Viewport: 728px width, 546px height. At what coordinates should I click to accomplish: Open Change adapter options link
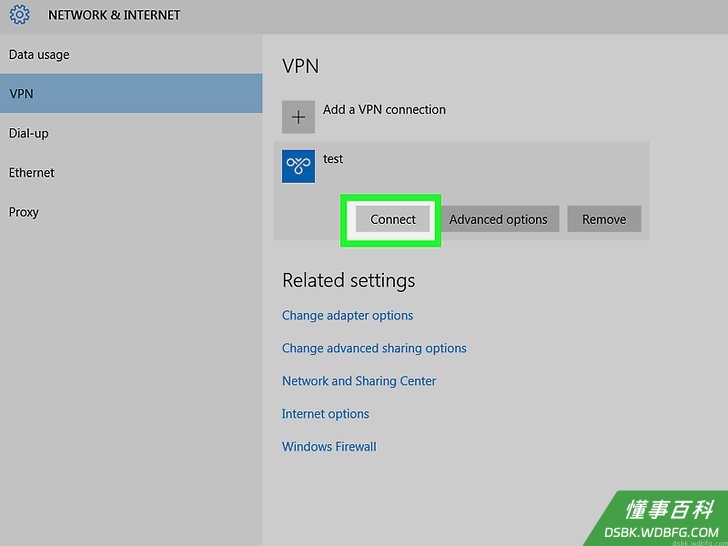point(347,316)
